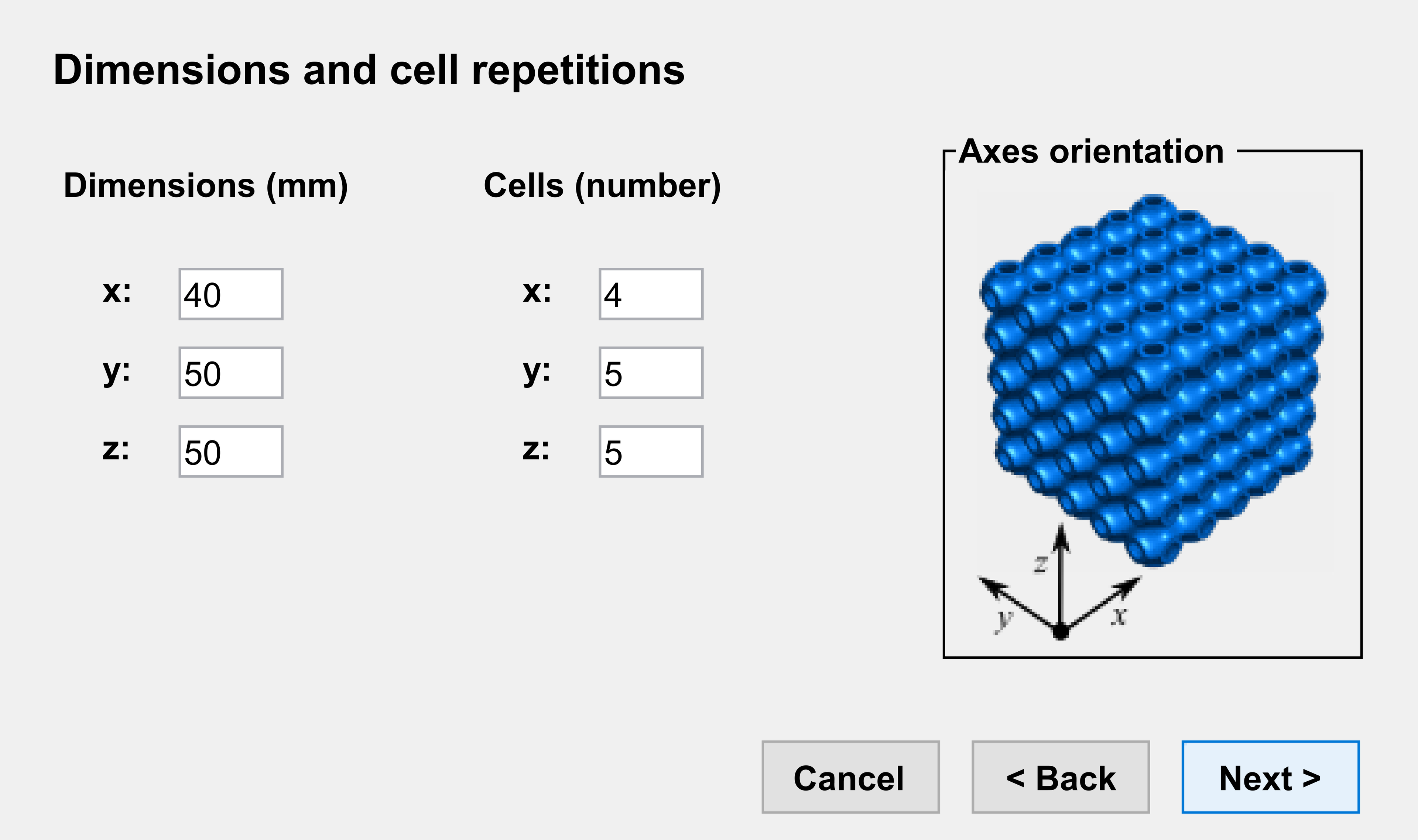Click the Dimensions z input field

[x=230, y=452]
